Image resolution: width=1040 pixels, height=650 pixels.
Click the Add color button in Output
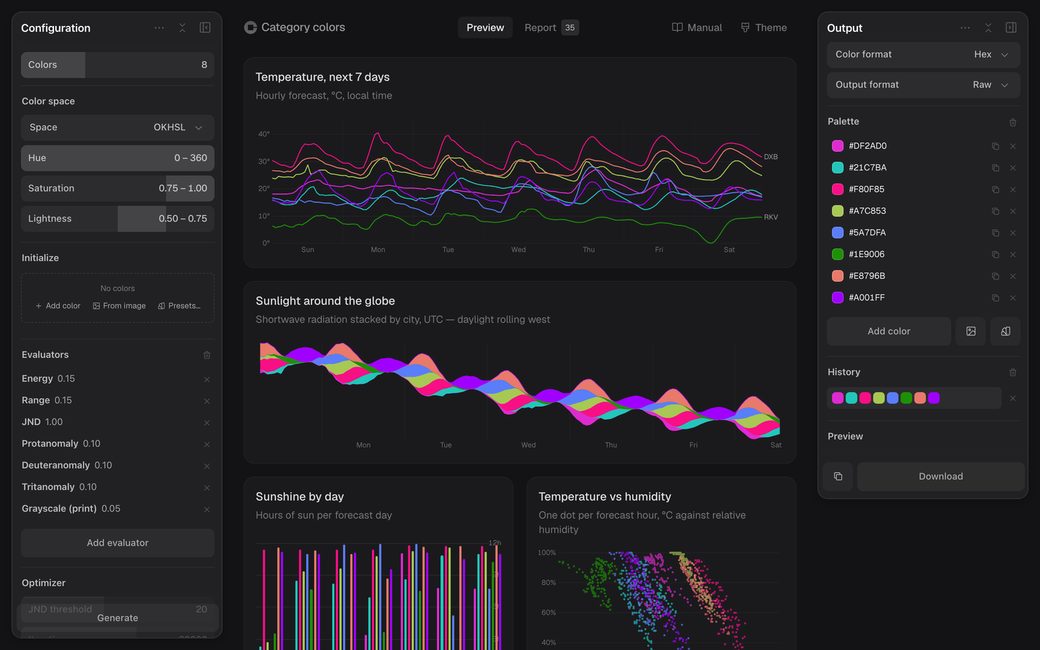coord(889,331)
